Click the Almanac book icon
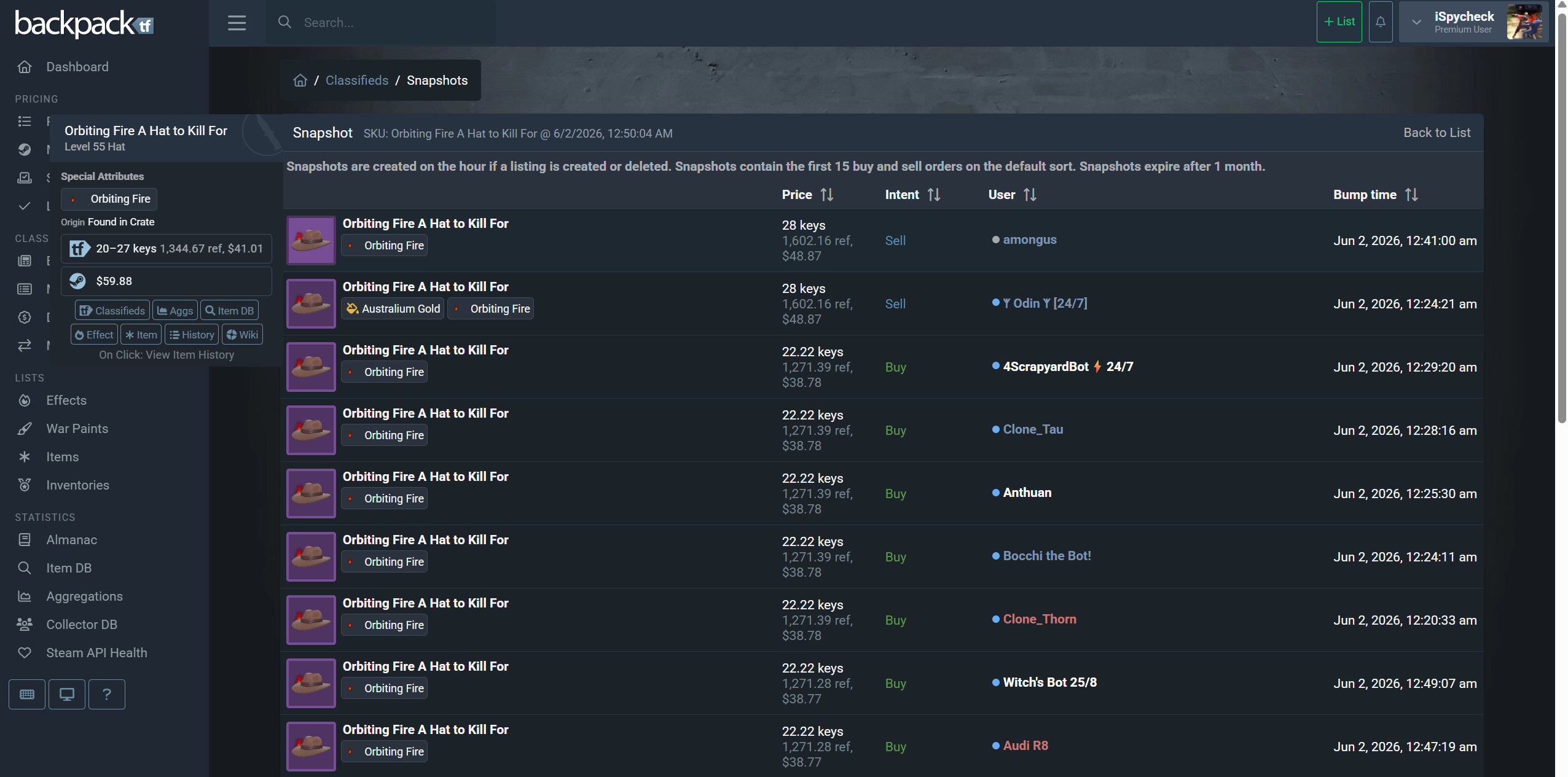 pyautogui.click(x=25, y=540)
